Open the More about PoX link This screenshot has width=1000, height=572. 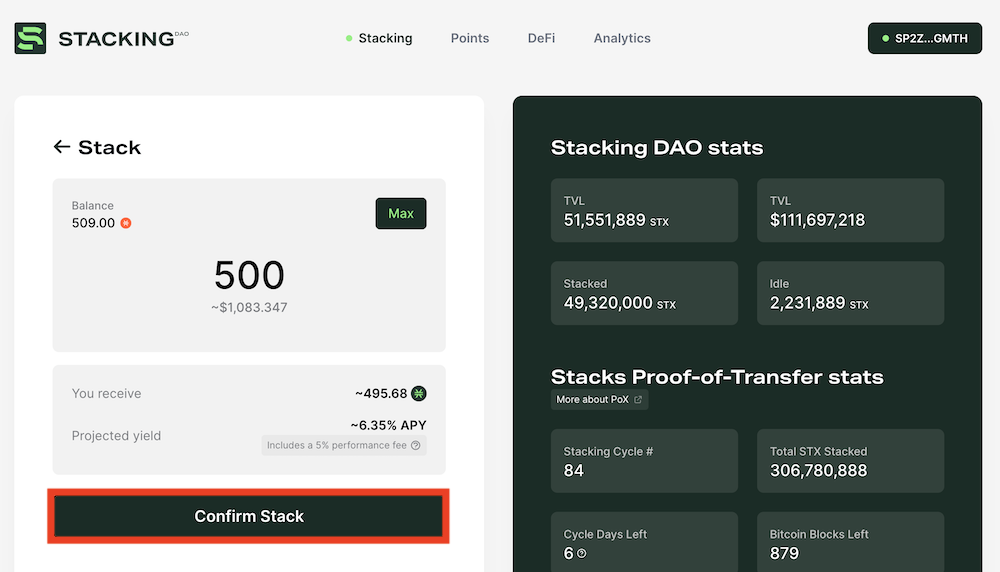tap(599, 400)
